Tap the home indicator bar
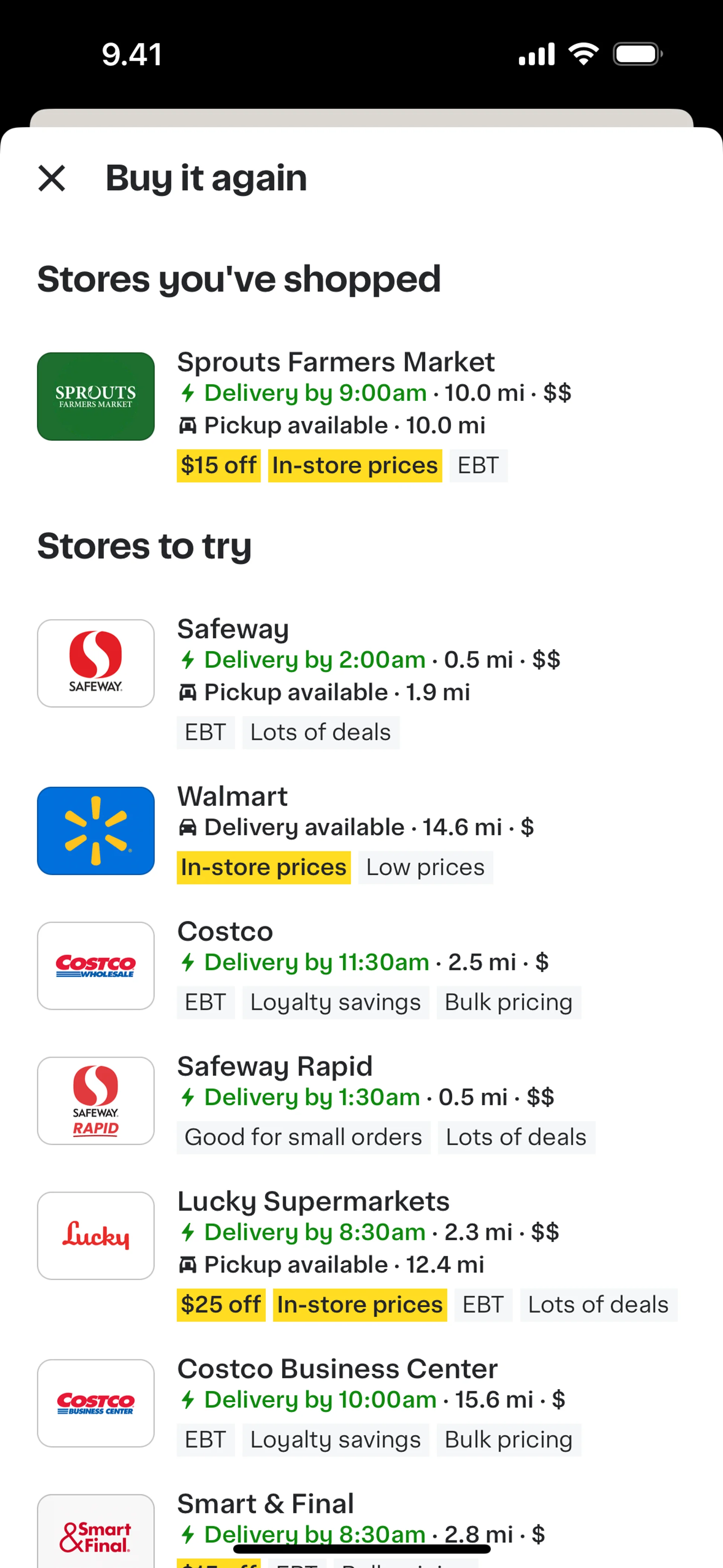This screenshot has width=723, height=1568. pos(361,1548)
